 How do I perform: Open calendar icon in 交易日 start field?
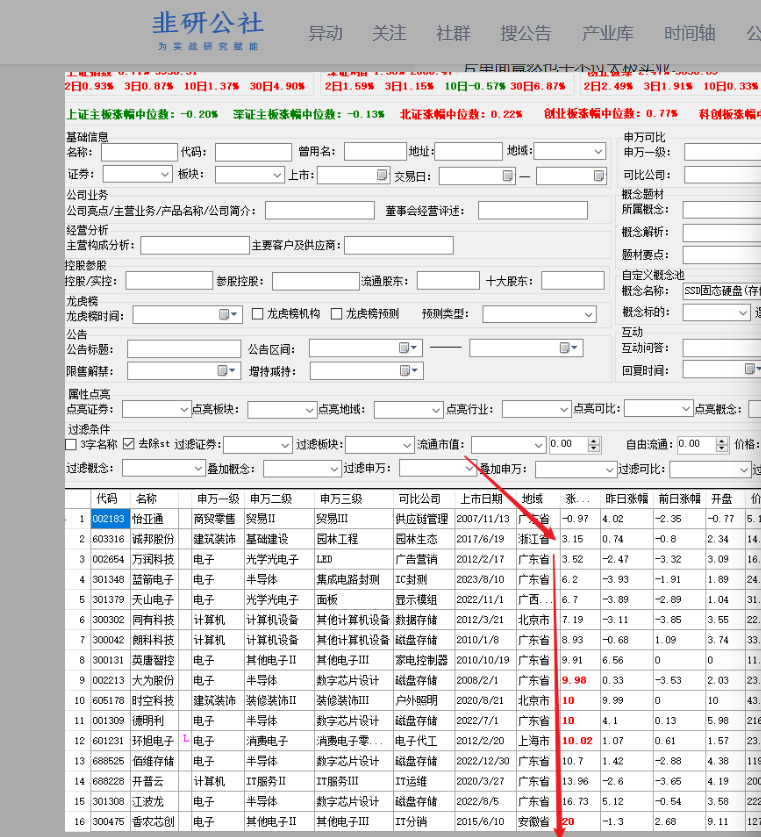pos(508,175)
